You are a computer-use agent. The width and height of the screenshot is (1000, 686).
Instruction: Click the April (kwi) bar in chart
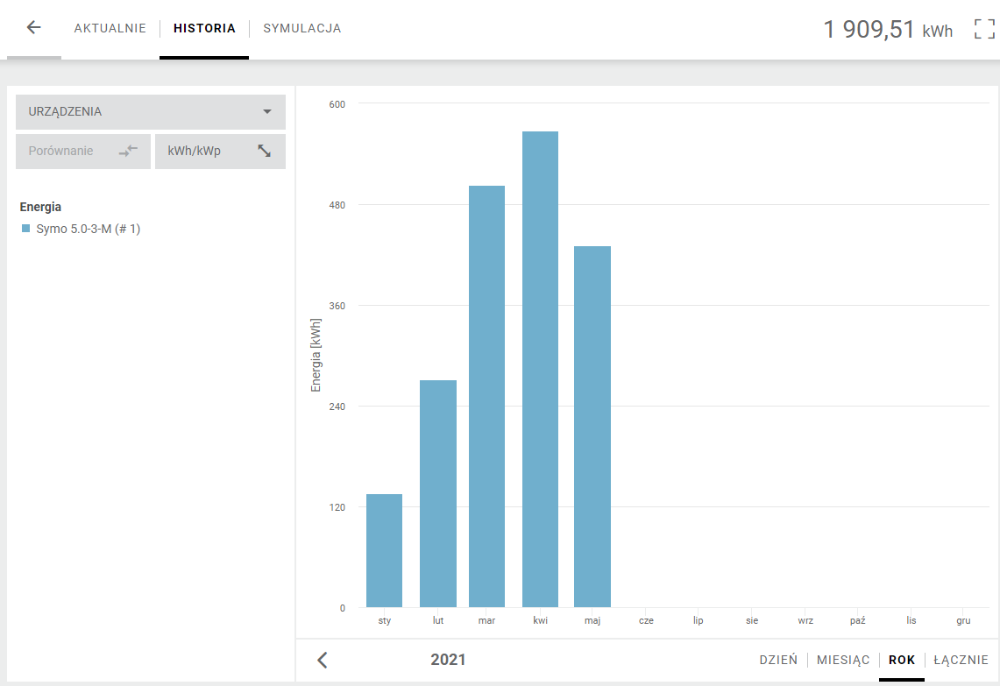[x=540, y=369]
